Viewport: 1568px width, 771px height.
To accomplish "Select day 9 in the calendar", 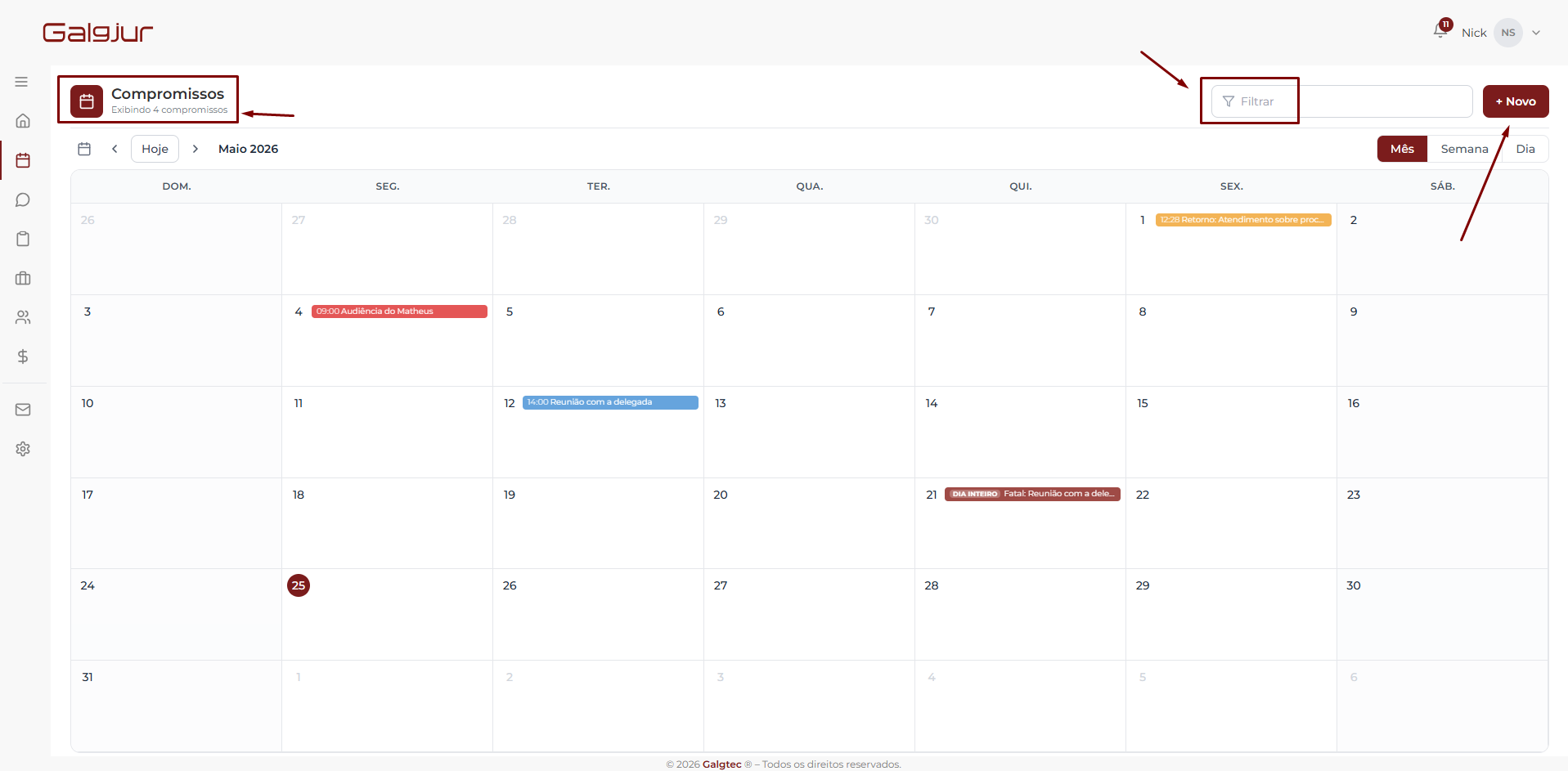I will click(1354, 312).
